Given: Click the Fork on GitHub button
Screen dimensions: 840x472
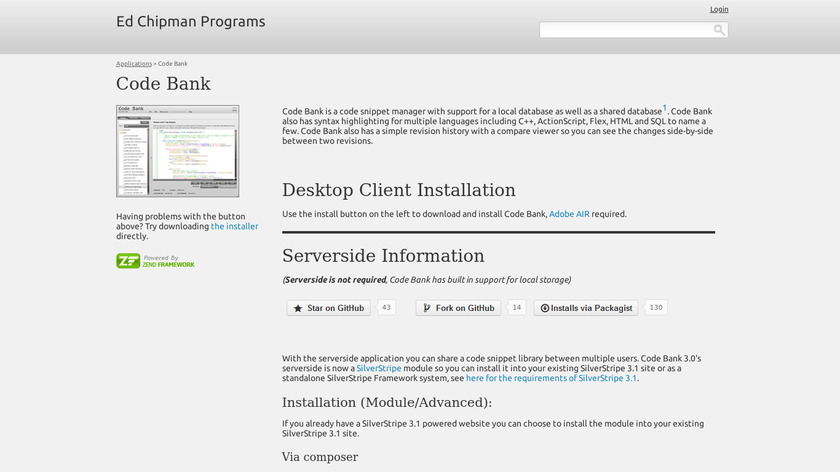Looking at the screenshot, I should click(458, 308).
